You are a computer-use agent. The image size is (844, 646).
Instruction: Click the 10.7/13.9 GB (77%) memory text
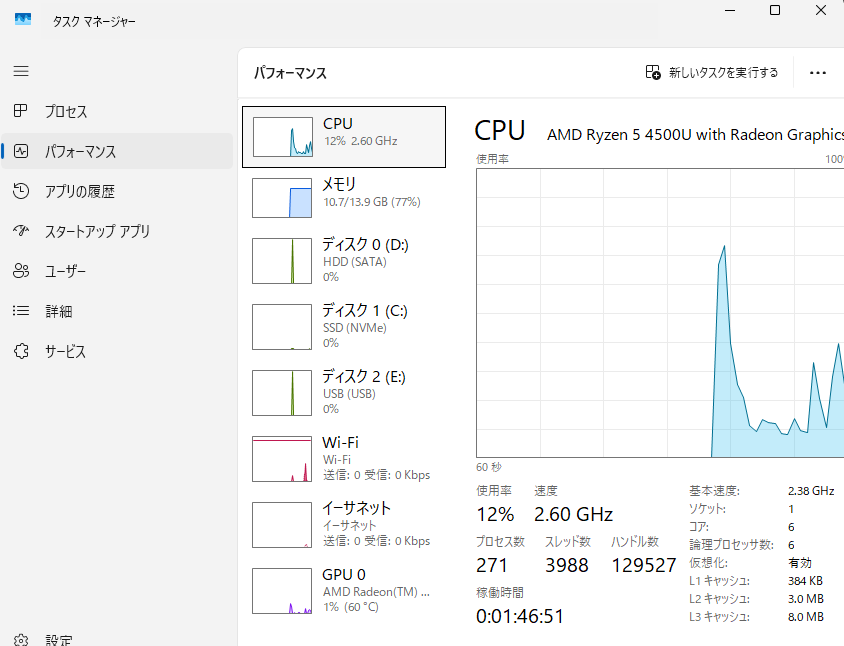(x=372, y=202)
